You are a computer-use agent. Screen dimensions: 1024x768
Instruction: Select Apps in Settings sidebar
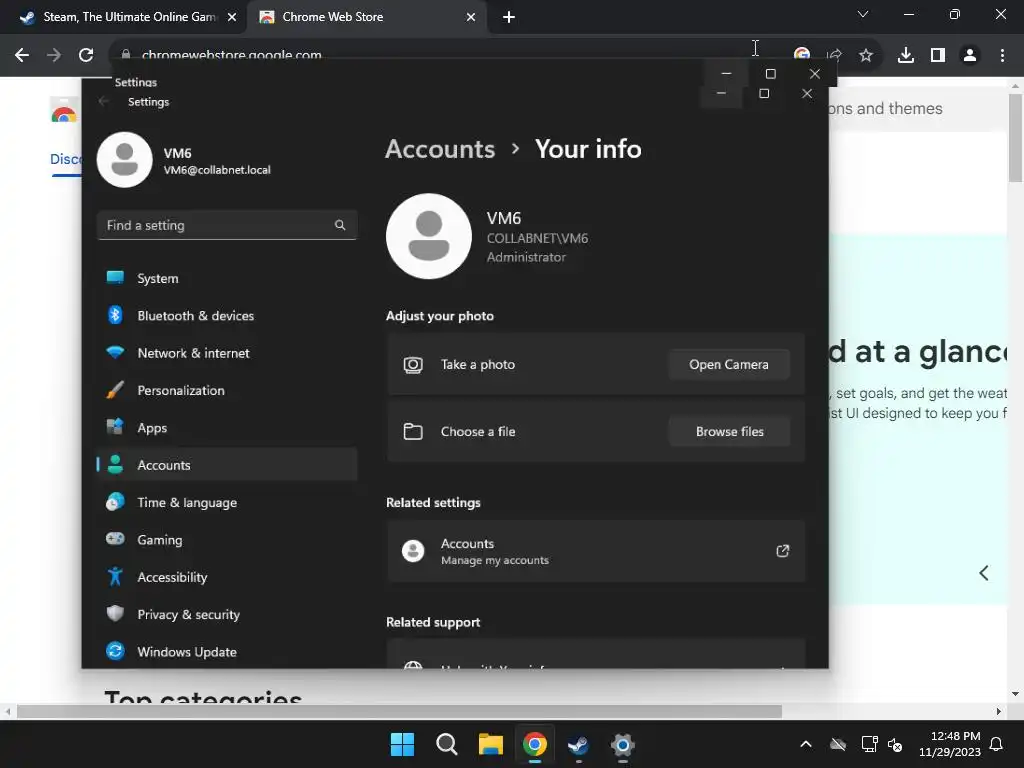pos(227,428)
